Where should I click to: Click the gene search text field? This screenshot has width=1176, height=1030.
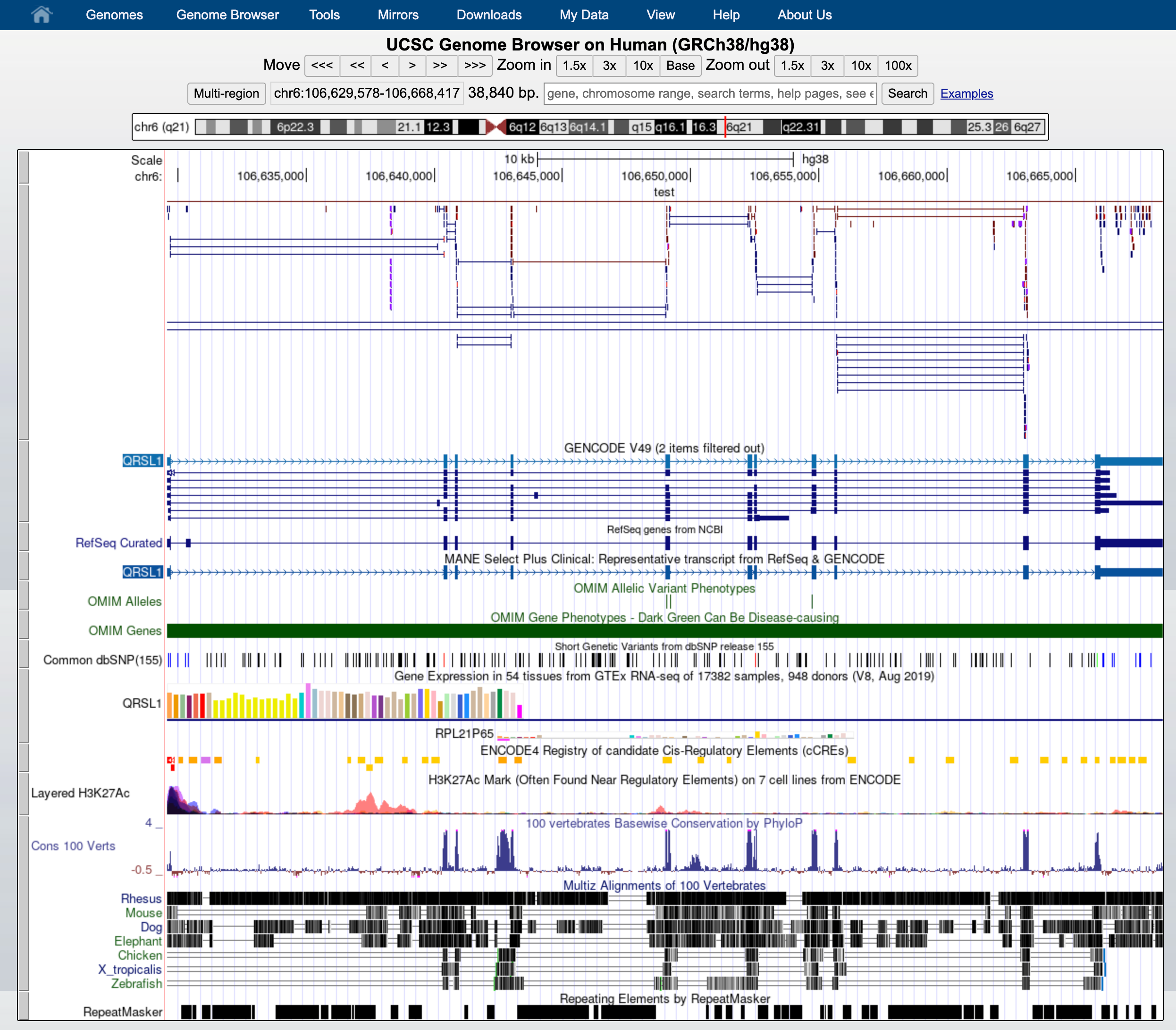click(710, 94)
